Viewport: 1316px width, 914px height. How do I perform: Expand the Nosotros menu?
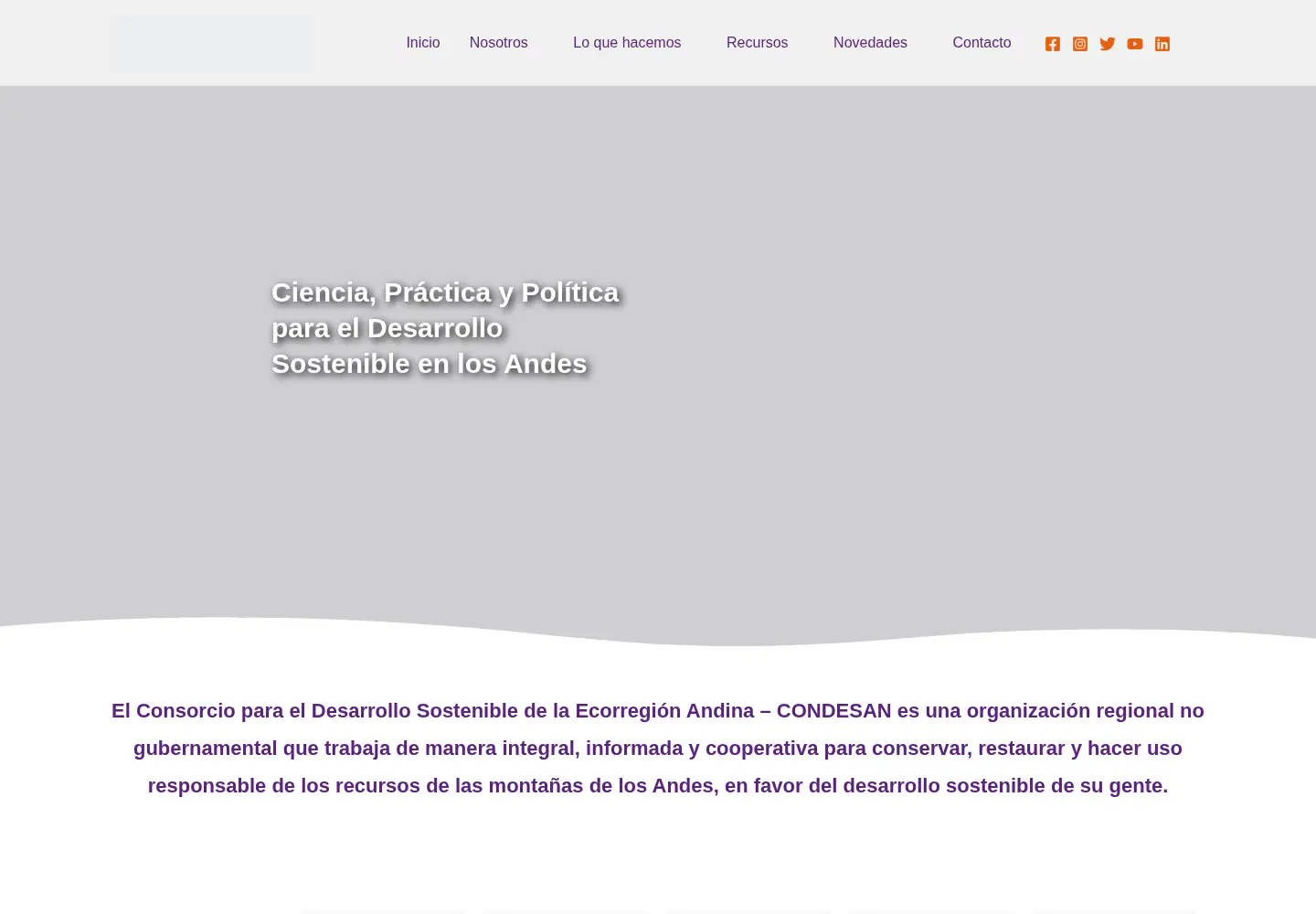[498, 43]
